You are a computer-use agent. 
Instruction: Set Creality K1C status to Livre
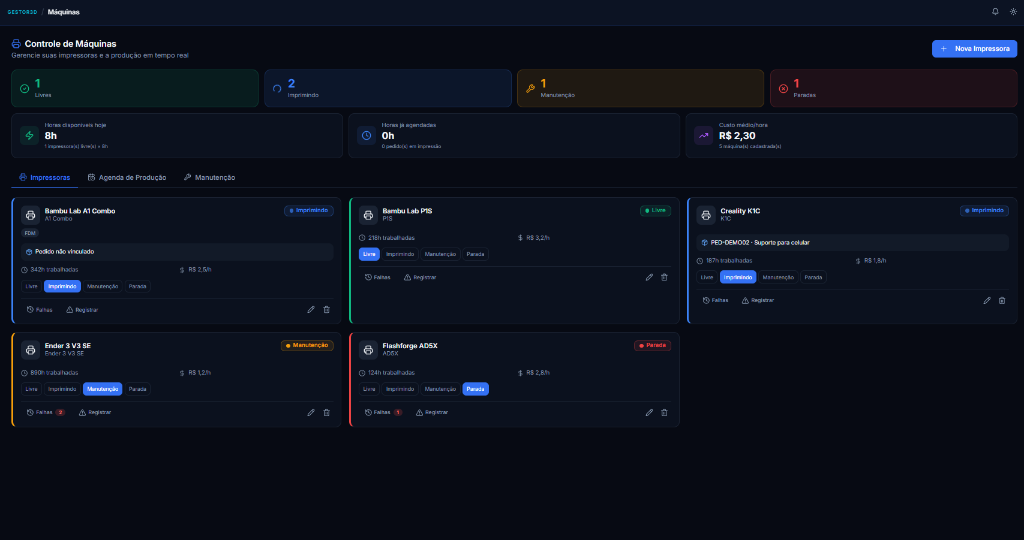click(x=707, y=278)
